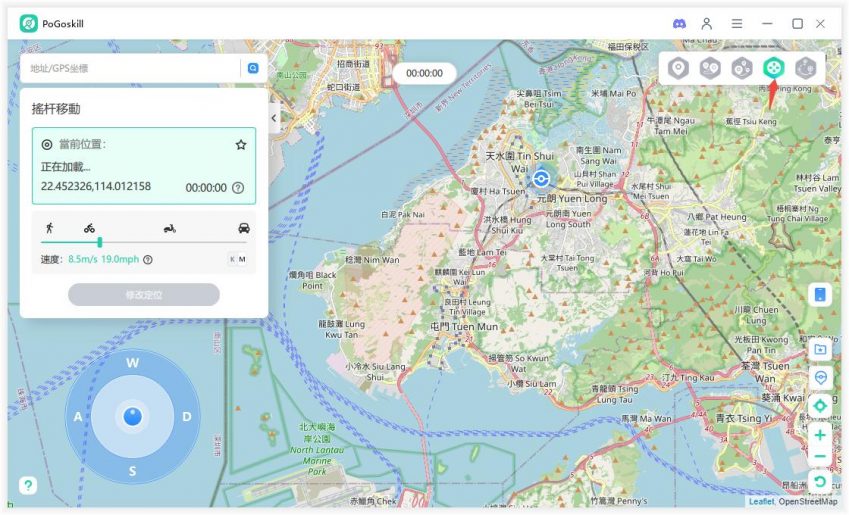
Task: Toggle speed unit to K
Action: [232, 259]
